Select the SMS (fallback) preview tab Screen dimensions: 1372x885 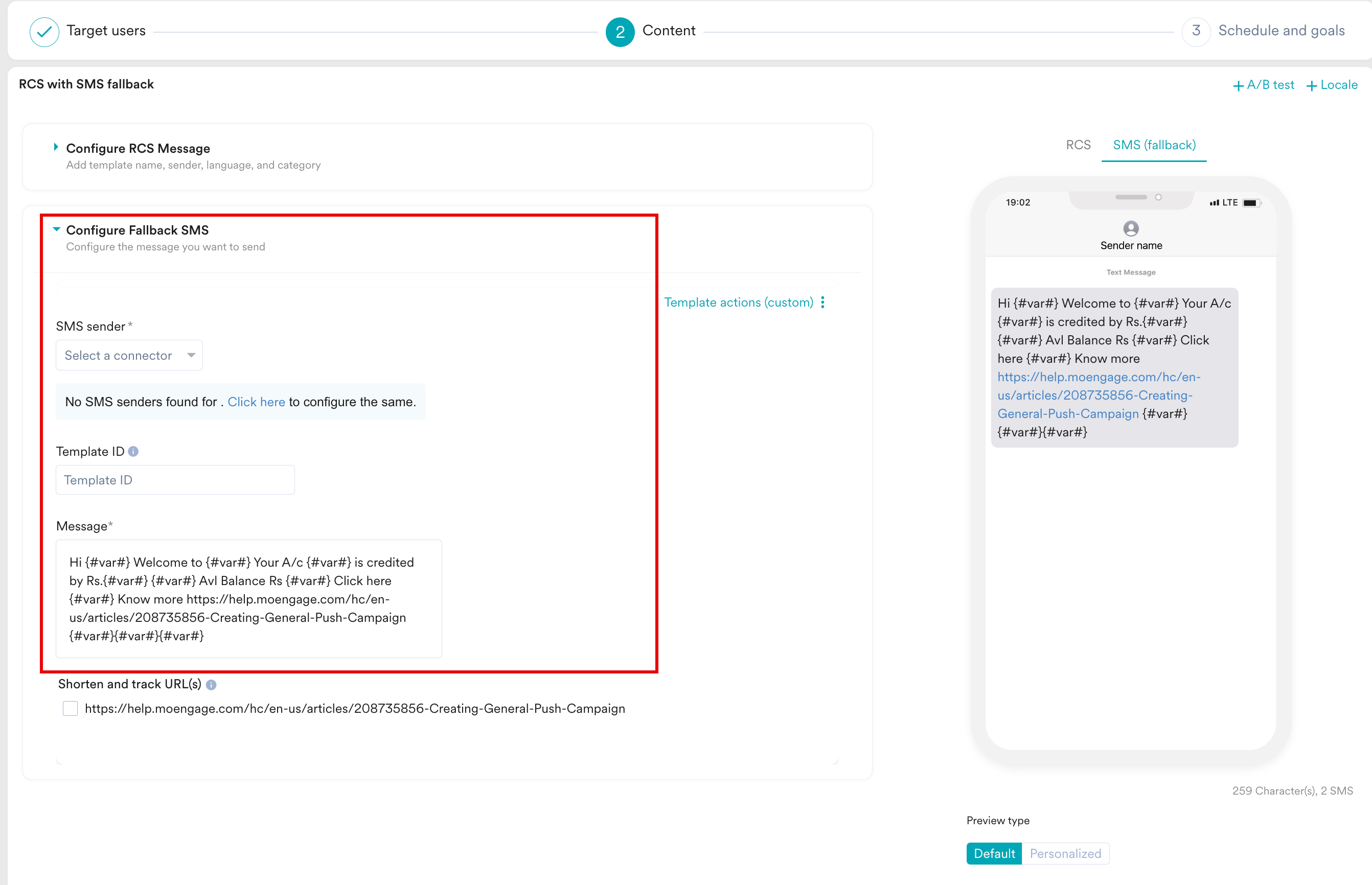pyautogui.click(x=1154, y=146)
